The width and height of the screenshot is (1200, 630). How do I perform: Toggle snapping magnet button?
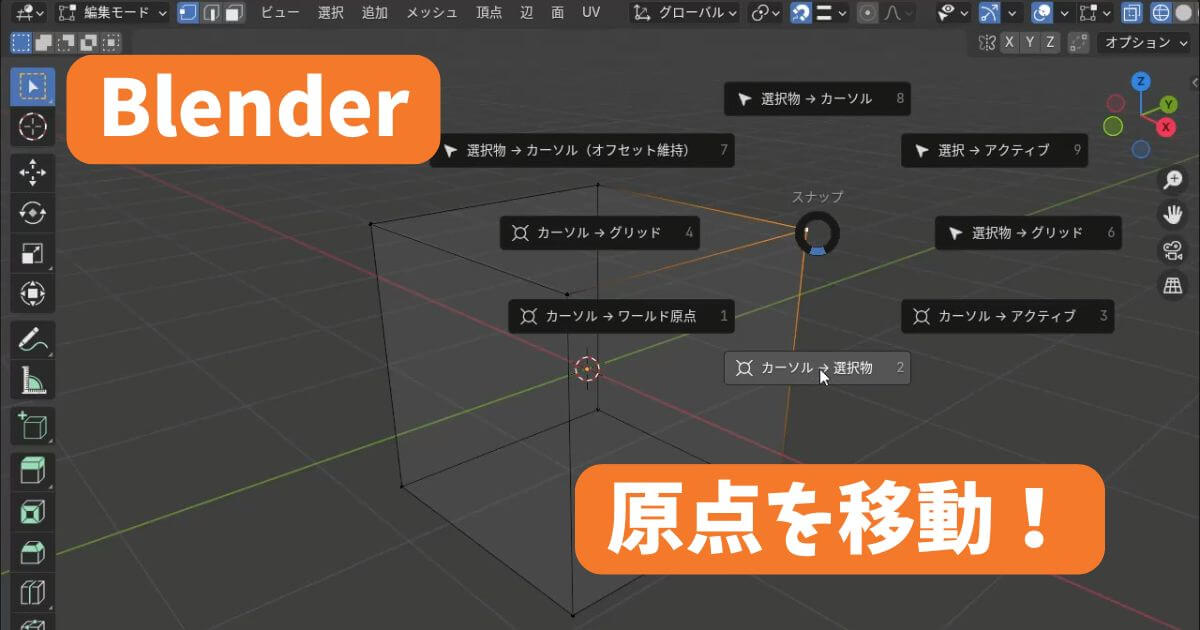pyautogui.click(x=801, y=13)
